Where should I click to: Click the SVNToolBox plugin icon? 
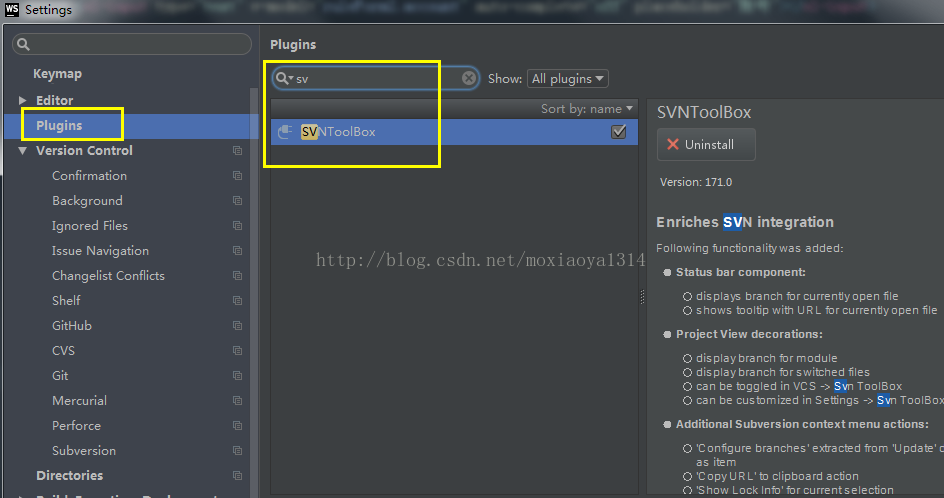tap(285, 132)
